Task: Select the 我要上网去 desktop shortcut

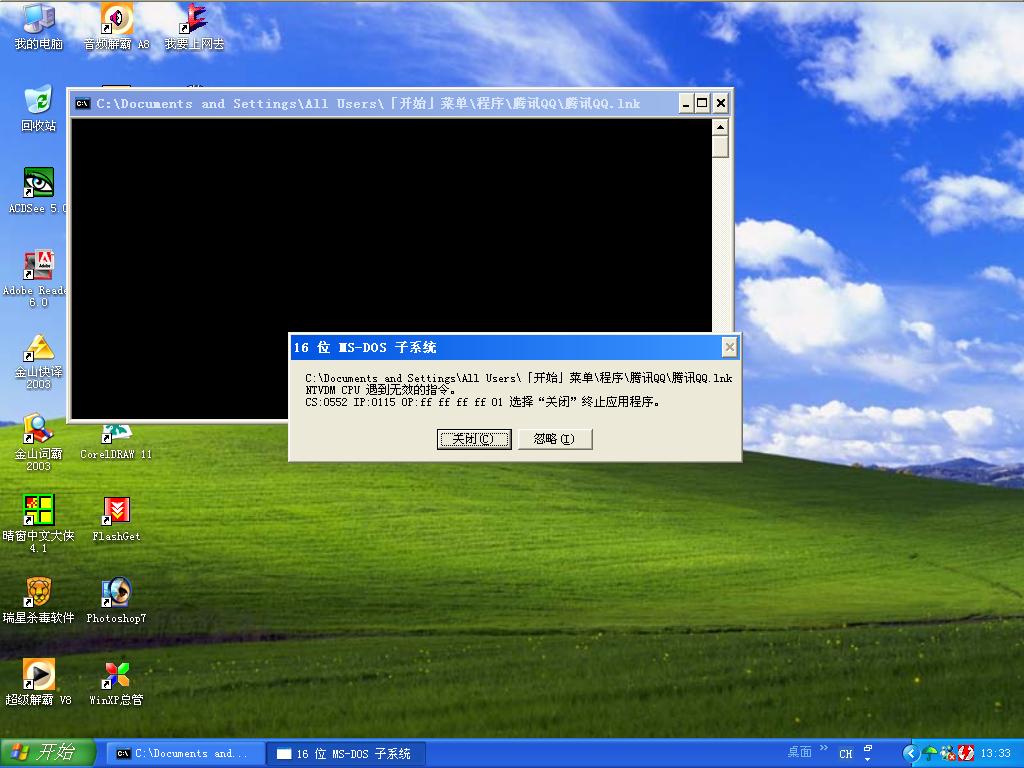Action: pyautogui.click(x=194, y=27)
